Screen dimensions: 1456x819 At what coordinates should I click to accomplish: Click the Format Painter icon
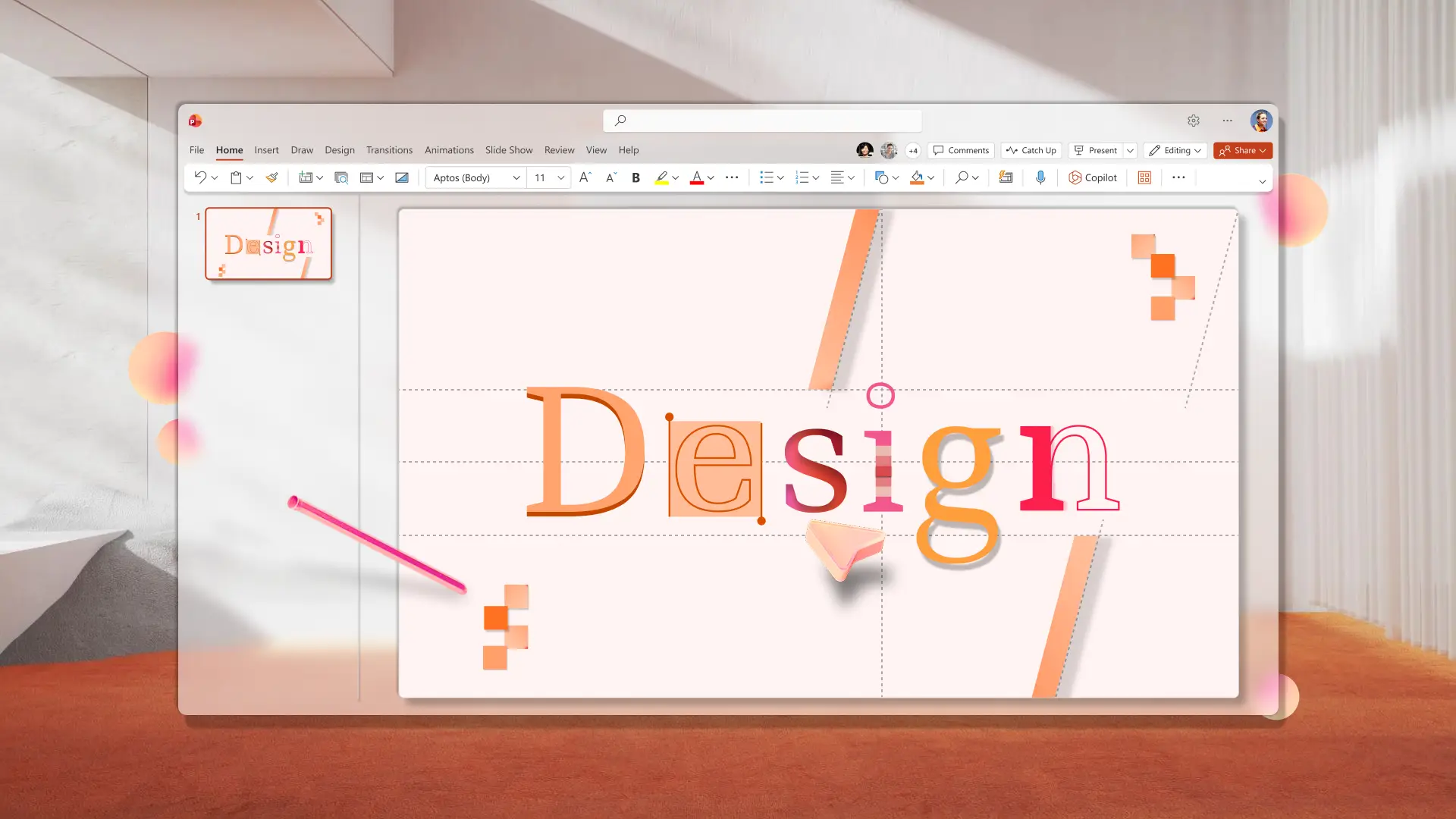click(272, 177)
